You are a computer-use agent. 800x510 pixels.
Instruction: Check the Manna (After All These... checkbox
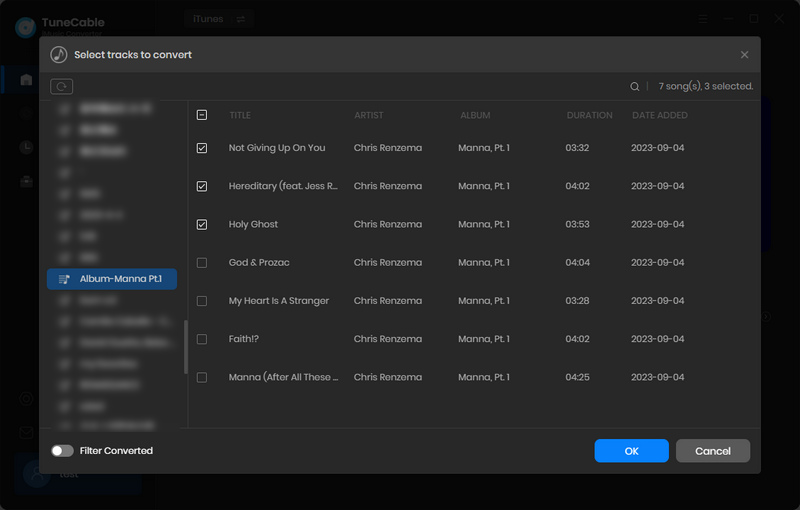202,377
